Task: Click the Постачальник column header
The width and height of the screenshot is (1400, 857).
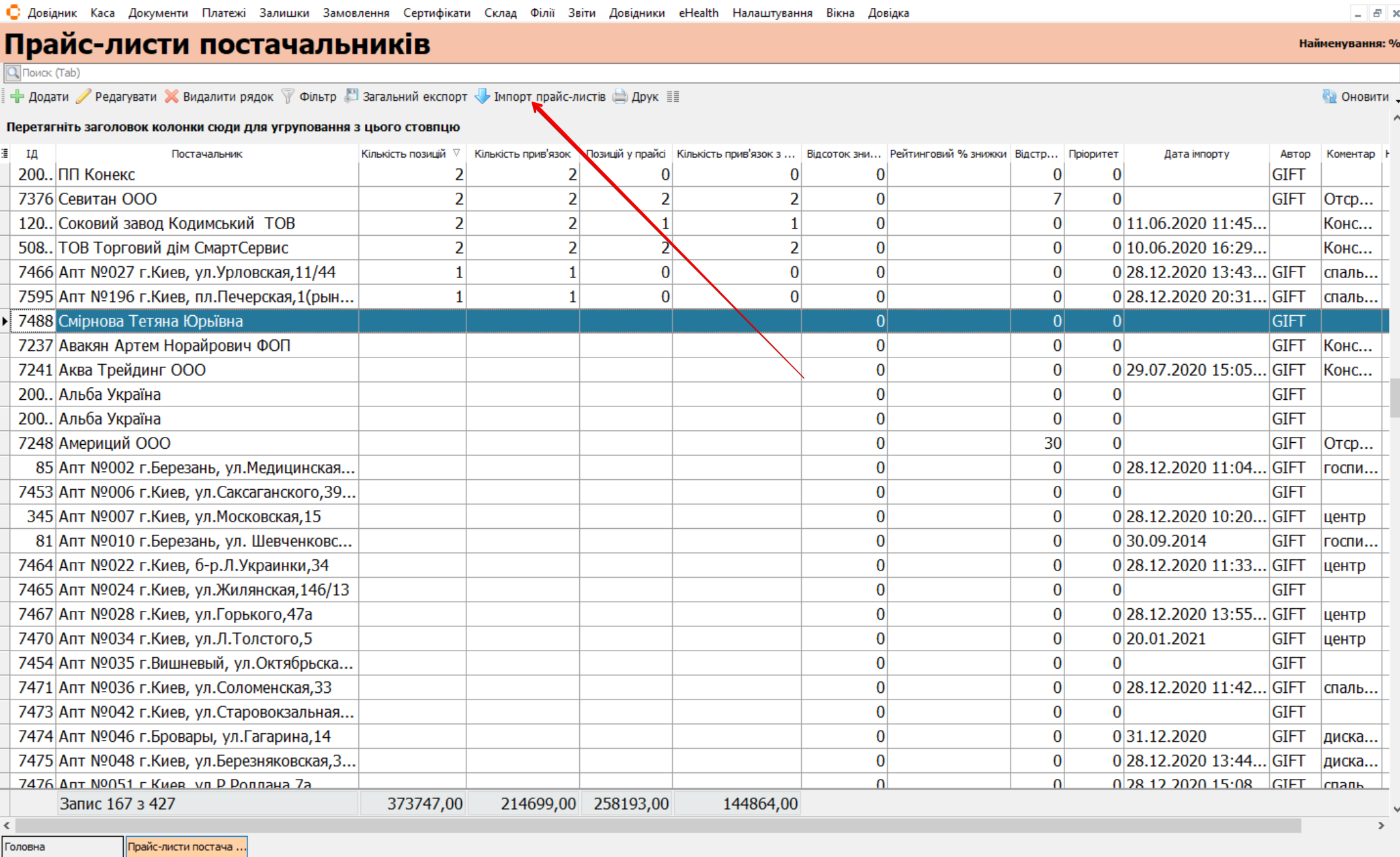Action: pyautogui.click(x=207, y=154)
